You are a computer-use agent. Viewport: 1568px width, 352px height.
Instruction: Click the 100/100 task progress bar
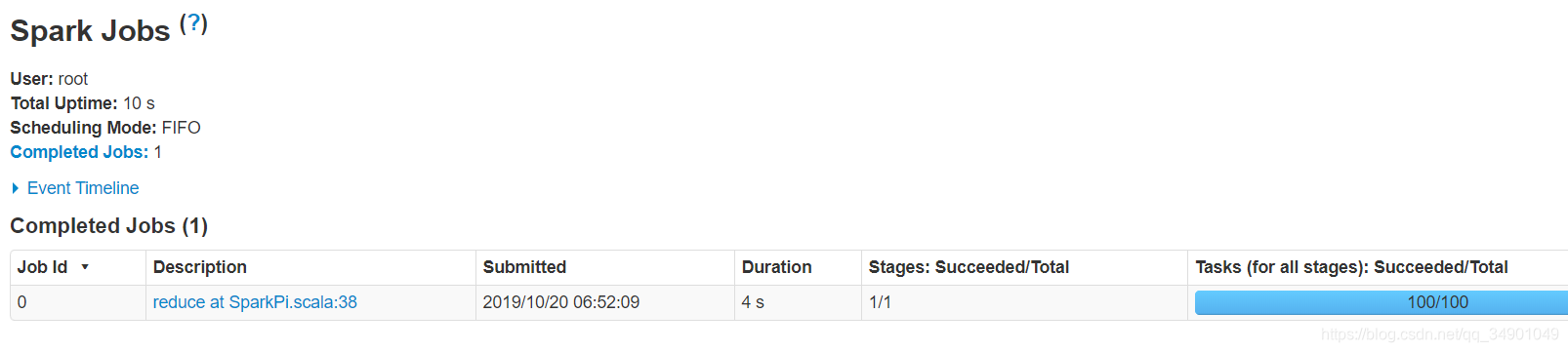point(1382,302)
